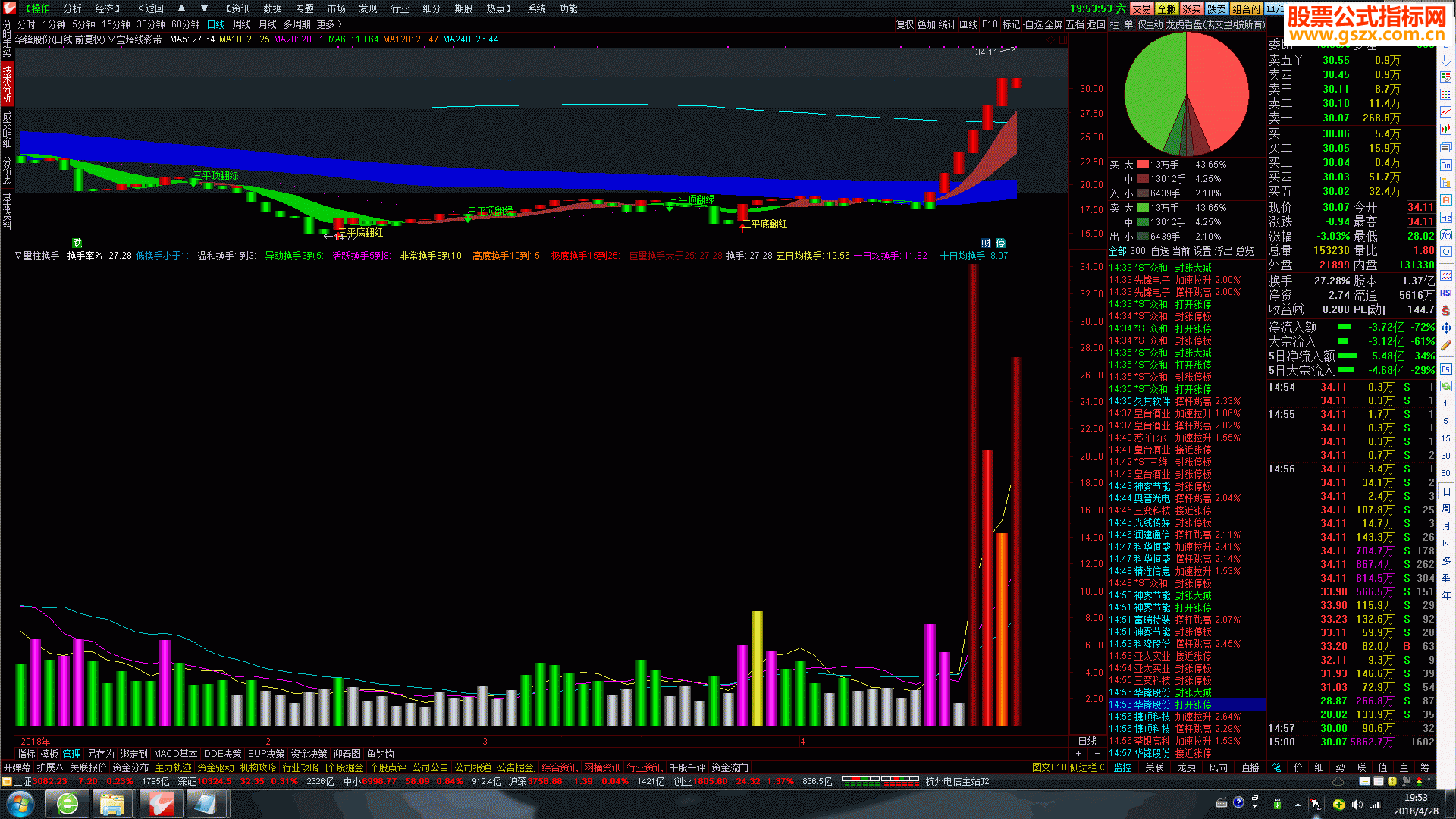
Task: Switch to the 月 period in the right bar
Action: tap(1446, 526)
